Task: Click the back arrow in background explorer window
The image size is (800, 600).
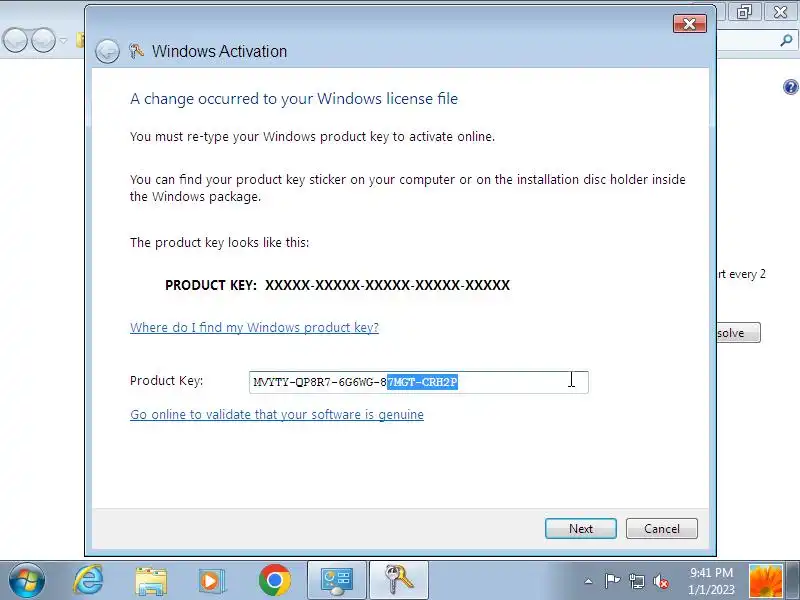Action: (15, 40)
